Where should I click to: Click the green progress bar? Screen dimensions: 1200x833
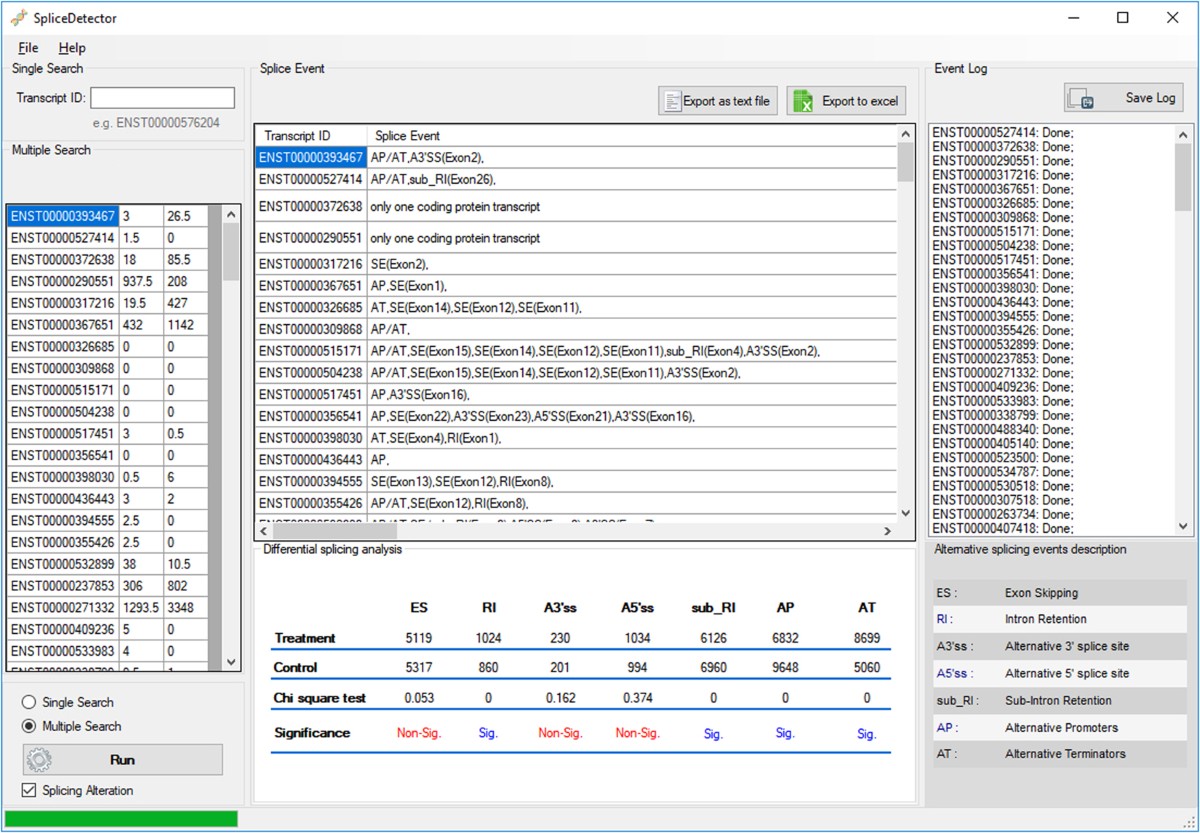point(121,819)
